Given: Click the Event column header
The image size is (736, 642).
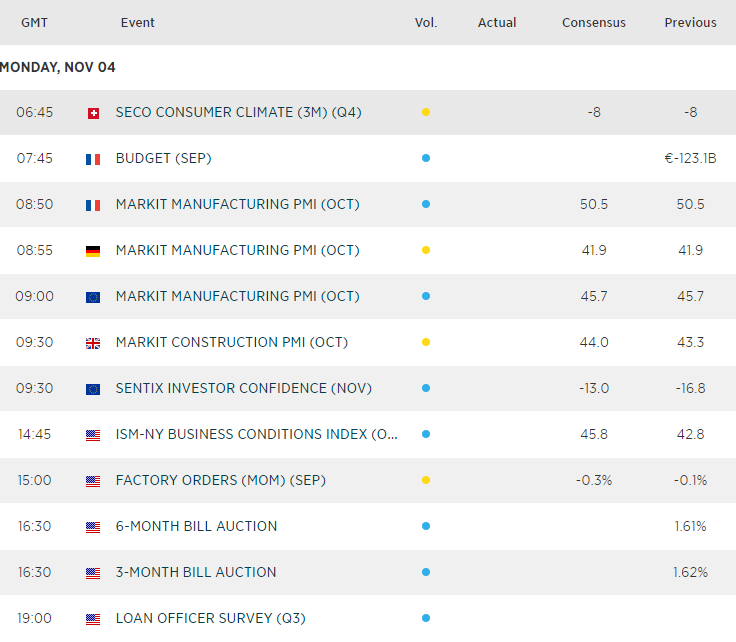Looking at the screenshot, I should pyautogui.click(x=137, y=23).
